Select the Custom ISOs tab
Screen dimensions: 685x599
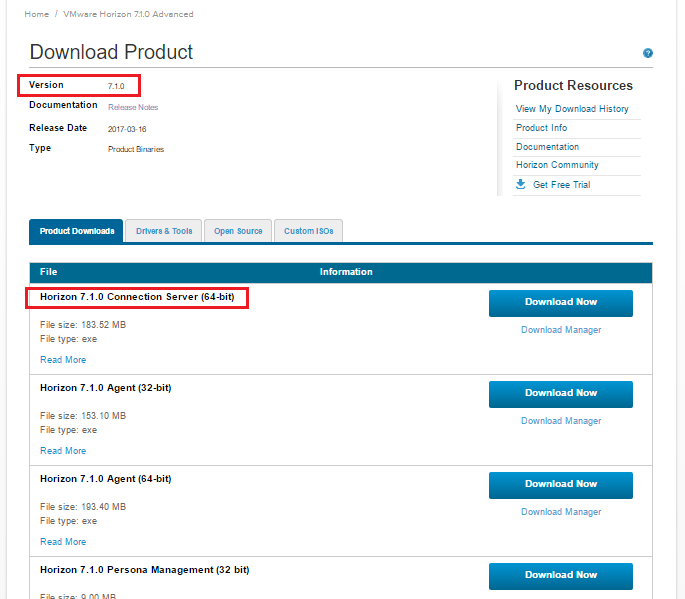tap(308, 231)
